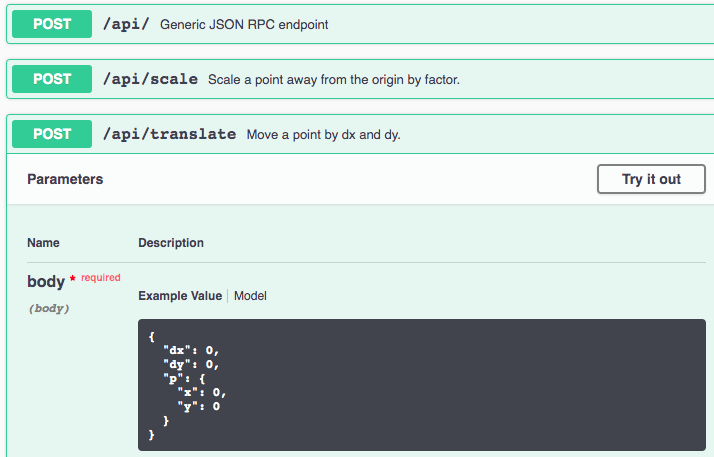
Task: Click the POST badge for /api/scale
Action: 52,79
